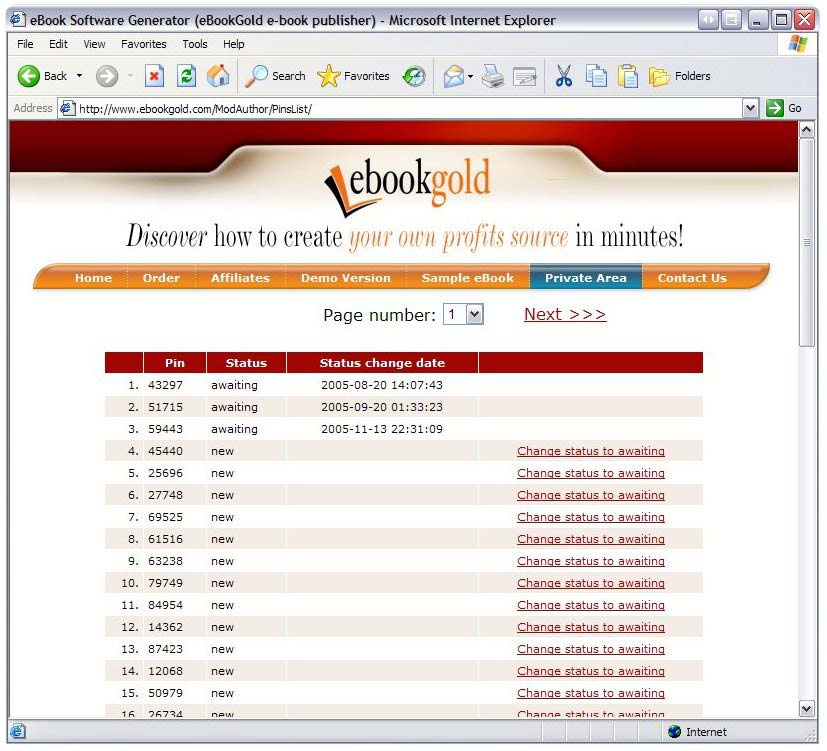Change status to awaiting for pin 50979
Image resolution: width=827 pixels, height=751 pixels.
[591, 693]
